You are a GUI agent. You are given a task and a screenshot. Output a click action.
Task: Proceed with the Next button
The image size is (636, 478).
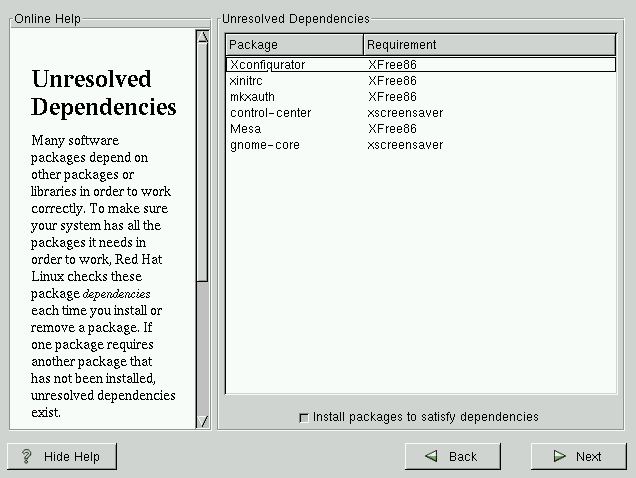(577, 456)
